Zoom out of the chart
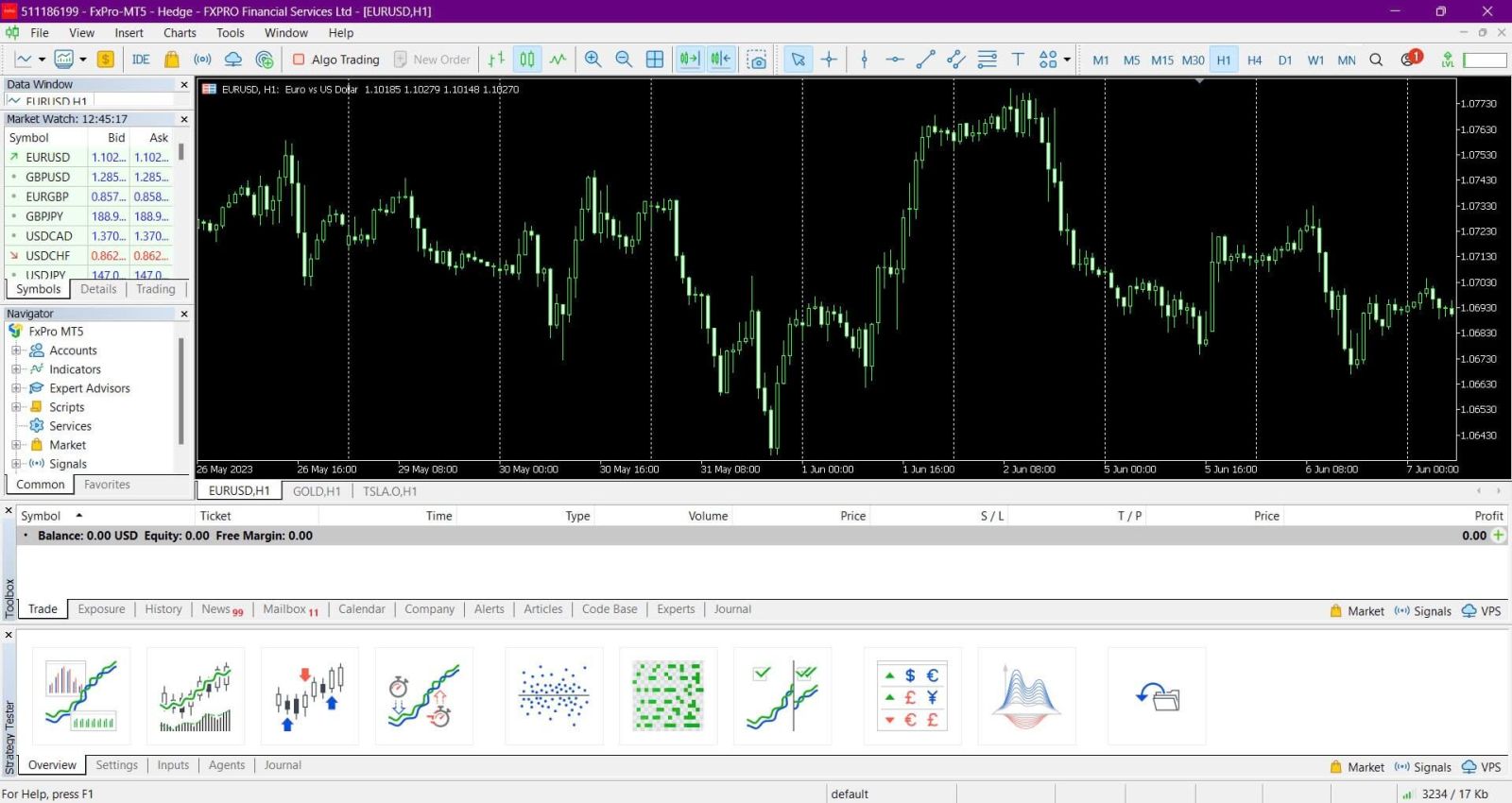Viewport: 1512px width, 803px height. point(624,60)
